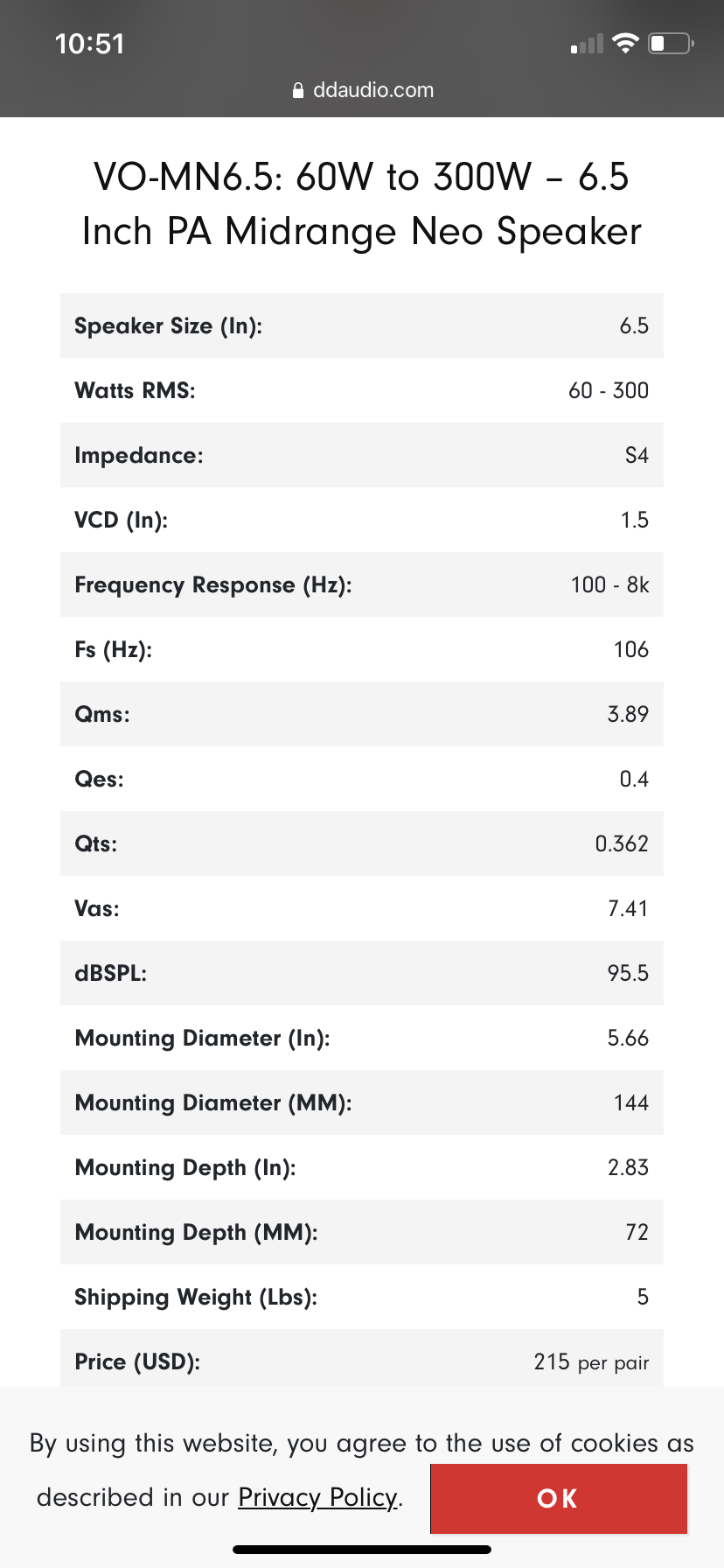The width and height of the screenshot is (724, 1568).
Task: Tap the Fs (Hz) 106 value
Action: pyautogui.click(x=631, y=649)
